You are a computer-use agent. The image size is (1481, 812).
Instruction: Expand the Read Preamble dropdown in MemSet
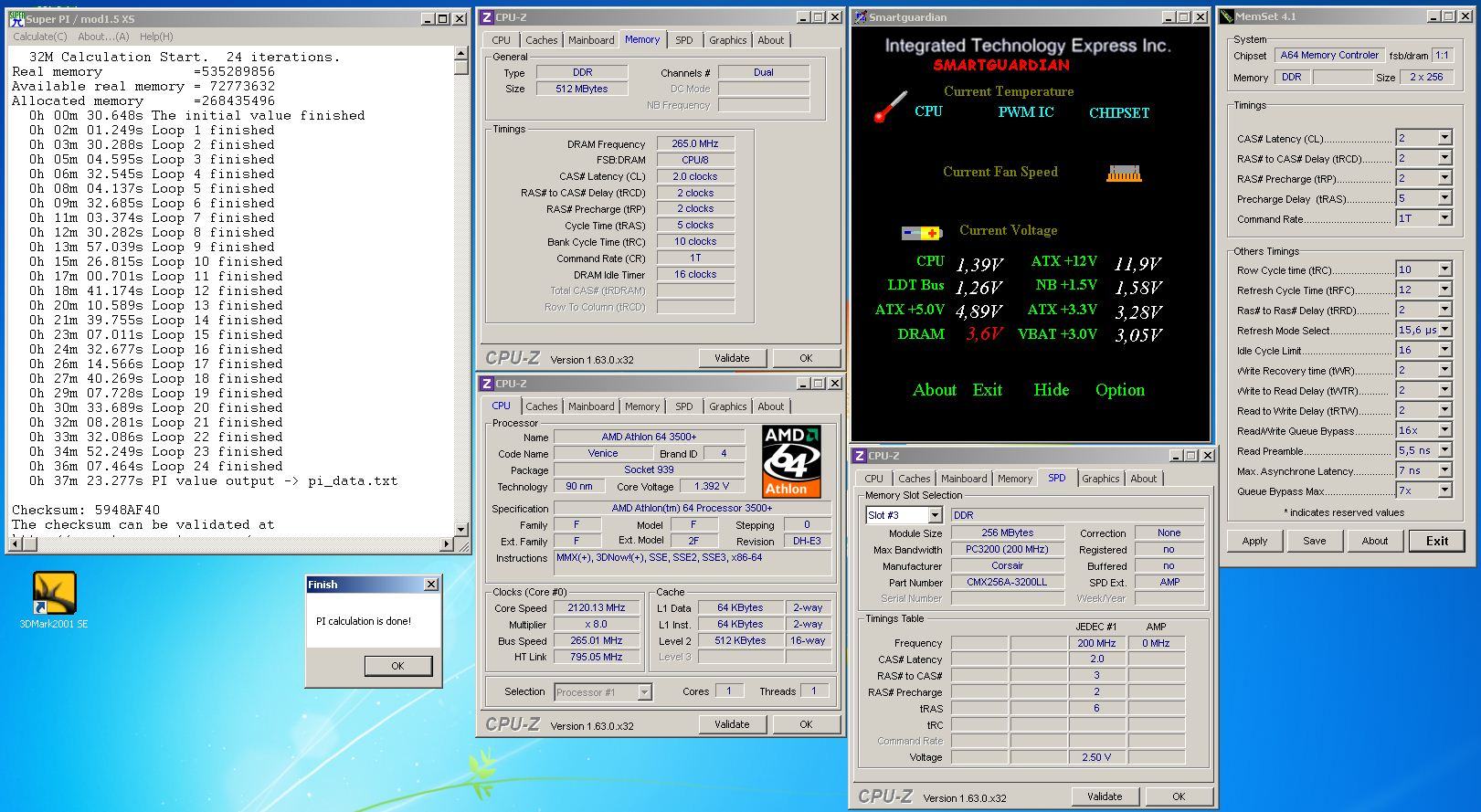(1444, 450)
